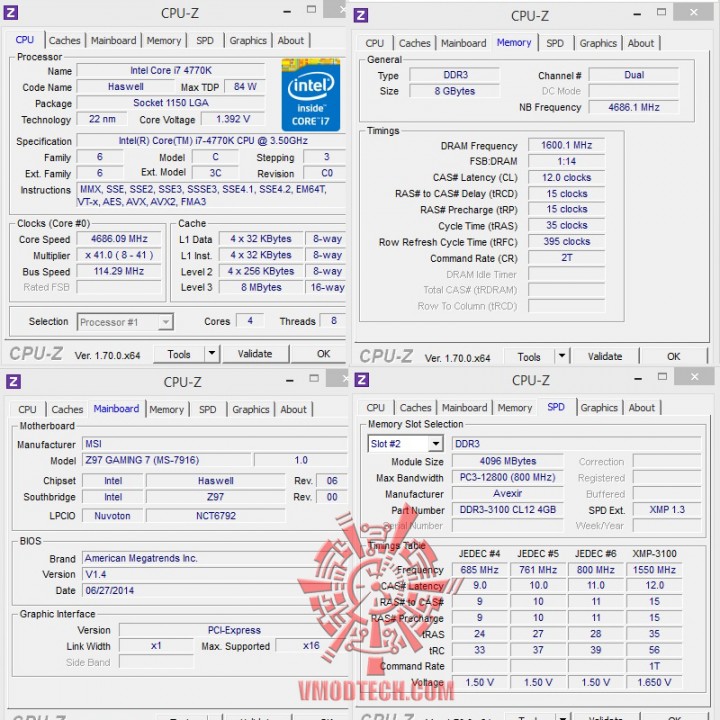The width and height of the screenshot is (720, 720).
Task: Click the Tools button in the CPU window
Action: tap(179, 354)
